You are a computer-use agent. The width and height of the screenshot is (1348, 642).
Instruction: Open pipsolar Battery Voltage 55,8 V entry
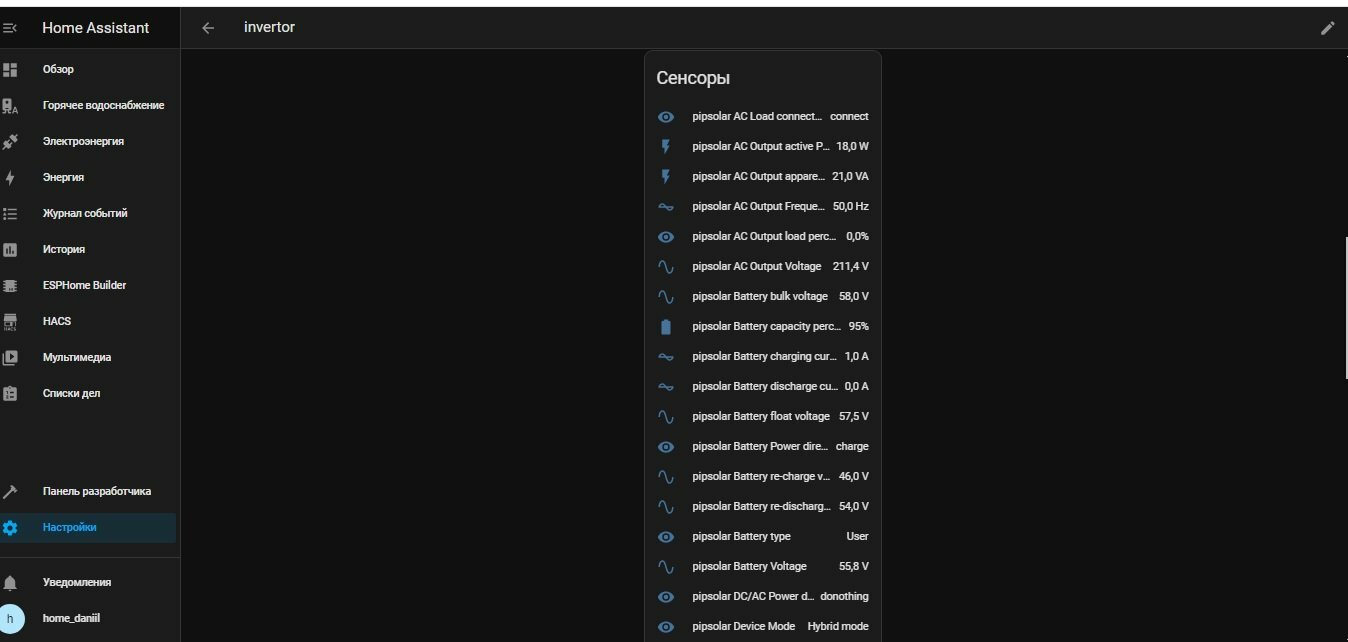pyautogui.click(x=763, y=566)
